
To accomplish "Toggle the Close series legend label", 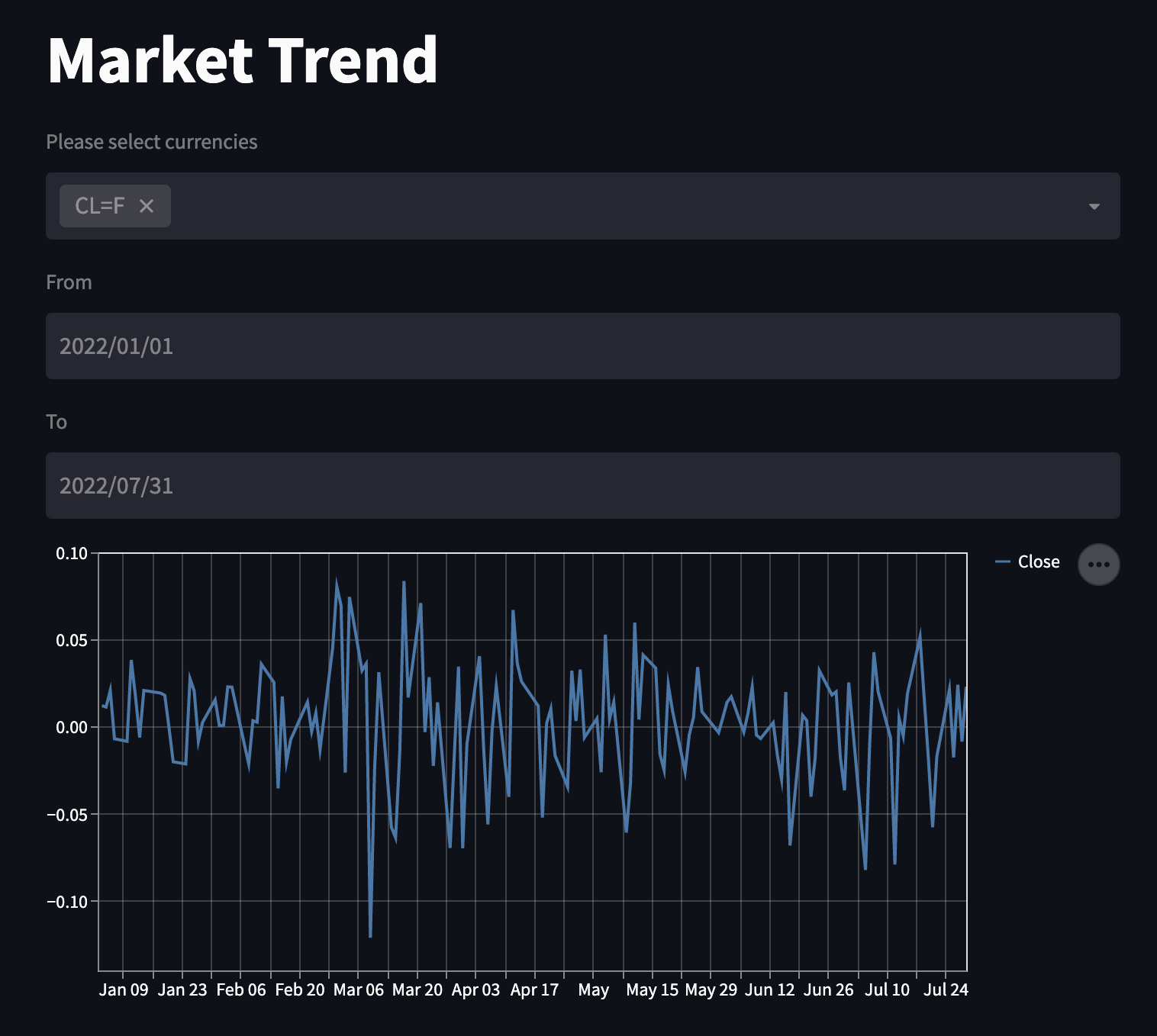I will [1038, 562].
